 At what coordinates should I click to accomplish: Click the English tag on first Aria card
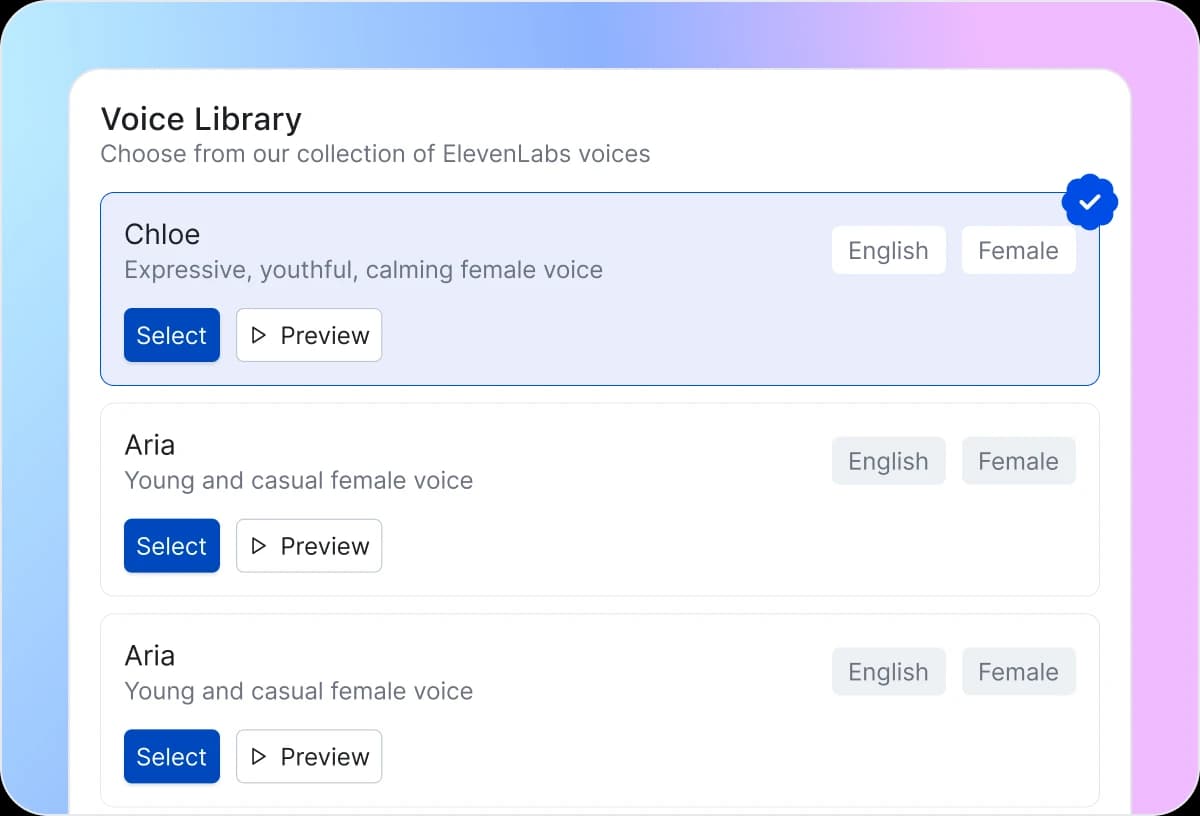click(888, 461)
